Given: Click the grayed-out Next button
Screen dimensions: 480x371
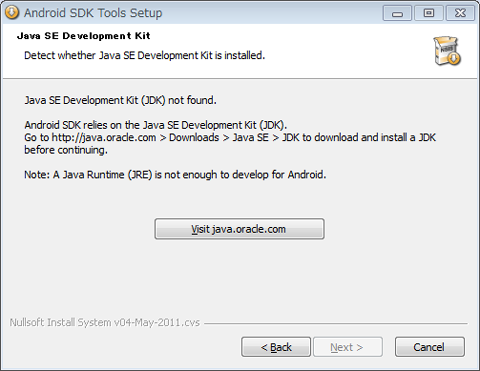Looking at the screenshot, I should click(x=348, y=347).
